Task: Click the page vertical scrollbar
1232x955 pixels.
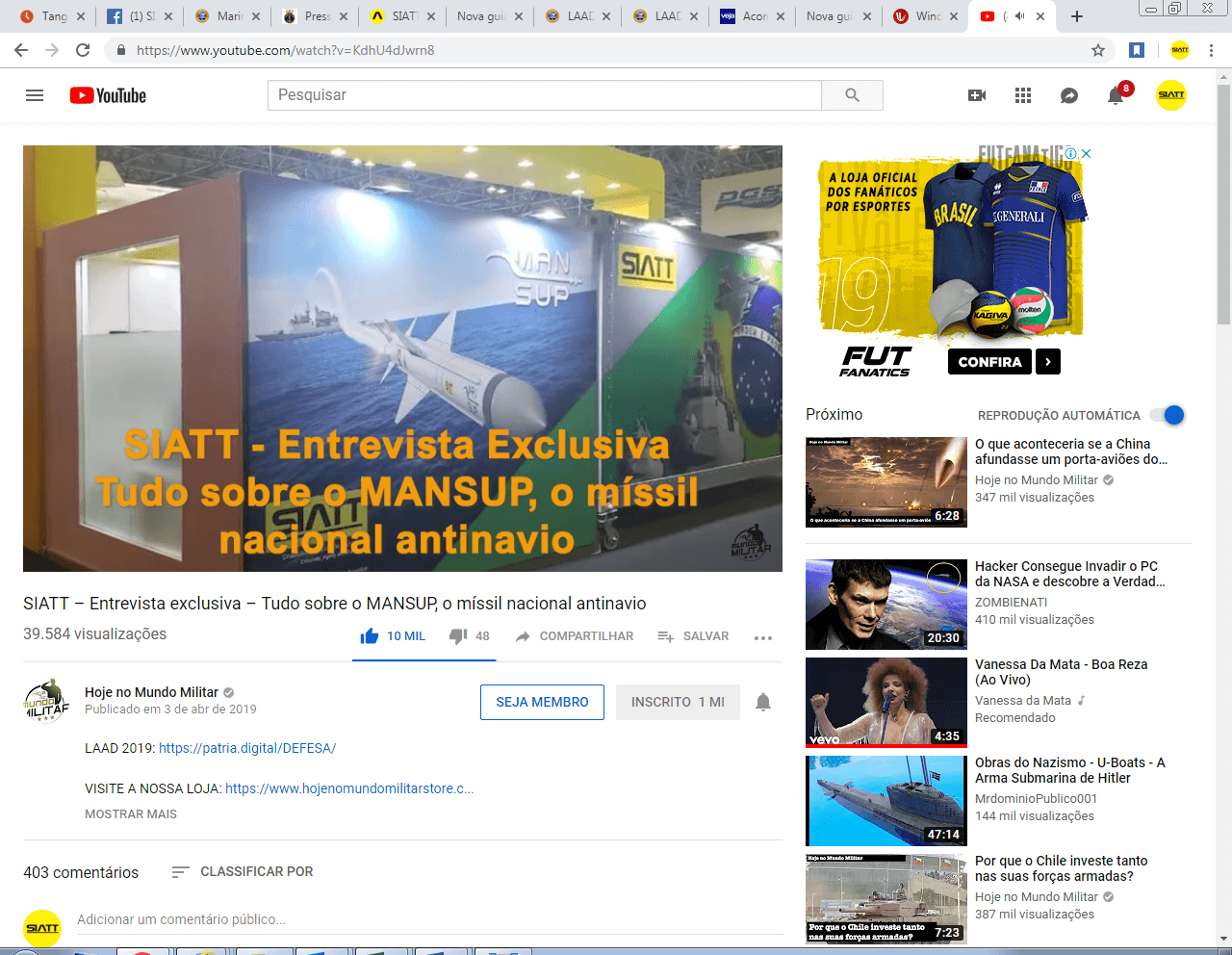Action: [x=1224, y=202]
